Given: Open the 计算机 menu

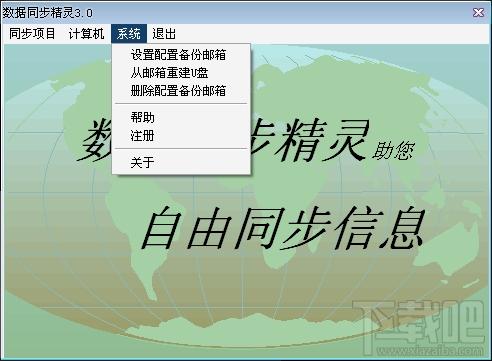Looking at the screenshot, I should coord(86,34).
